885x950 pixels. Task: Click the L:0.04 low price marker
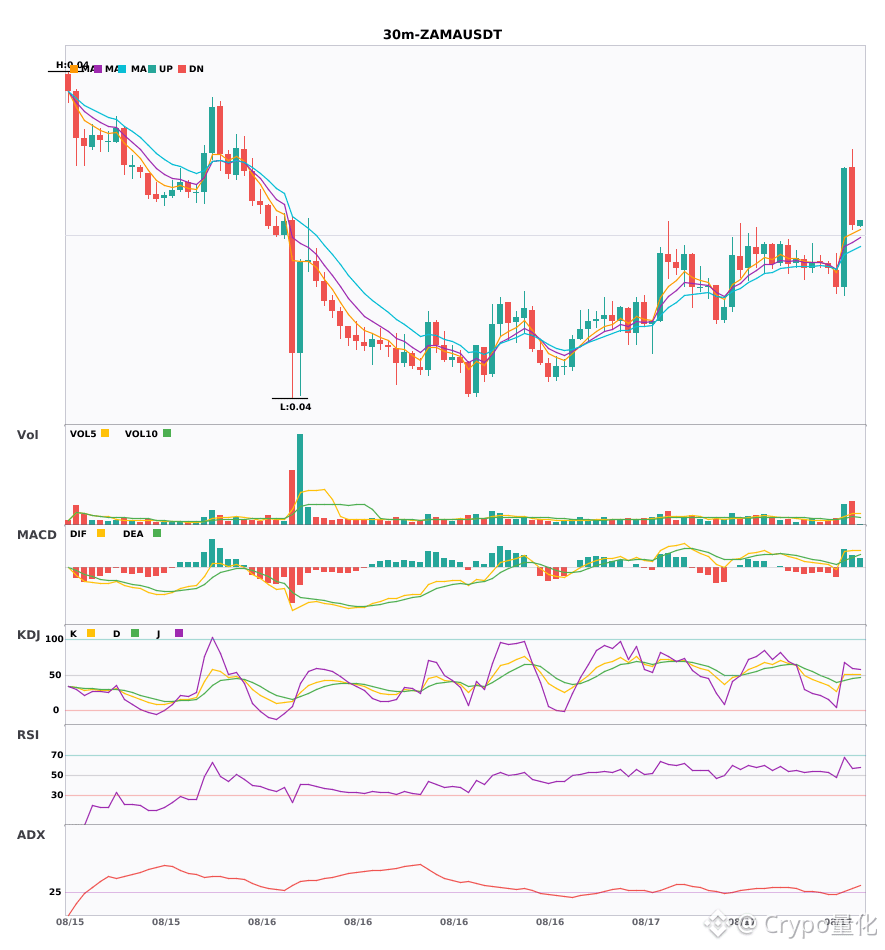click(296, 407)
